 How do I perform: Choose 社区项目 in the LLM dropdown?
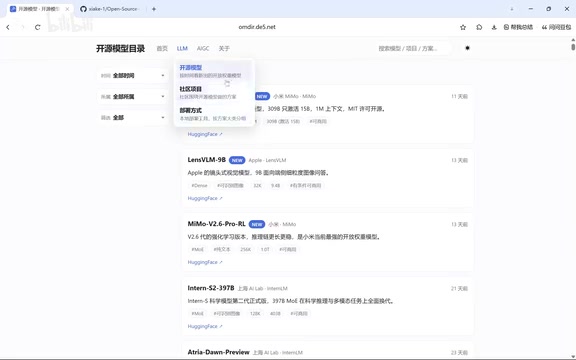click(214, 93)
